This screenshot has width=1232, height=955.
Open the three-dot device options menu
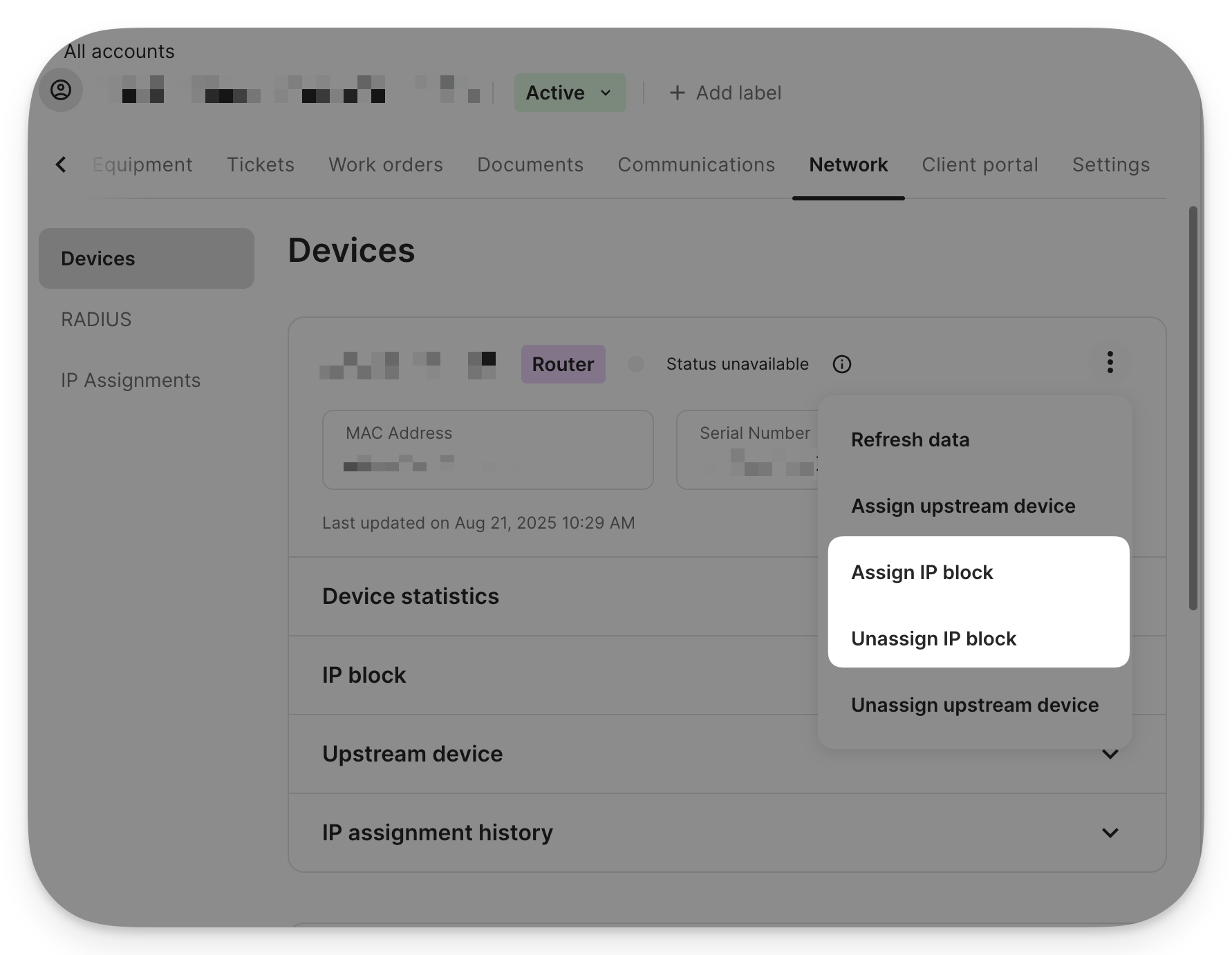[1110, 362]
